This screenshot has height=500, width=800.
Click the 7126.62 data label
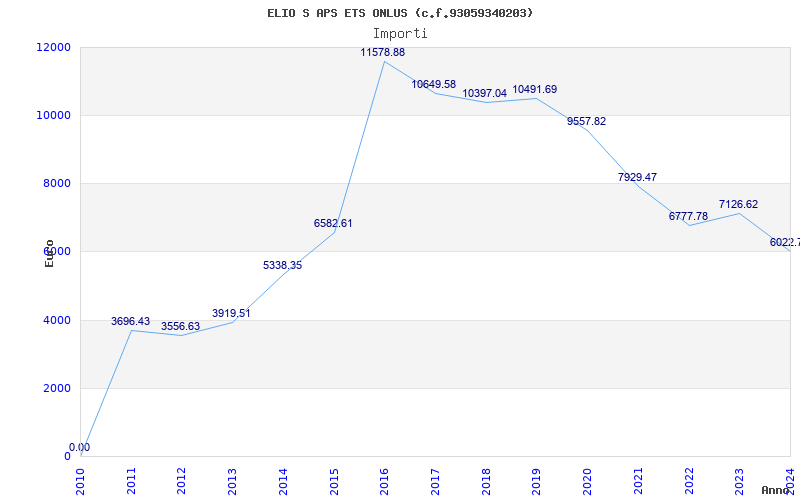738,204
